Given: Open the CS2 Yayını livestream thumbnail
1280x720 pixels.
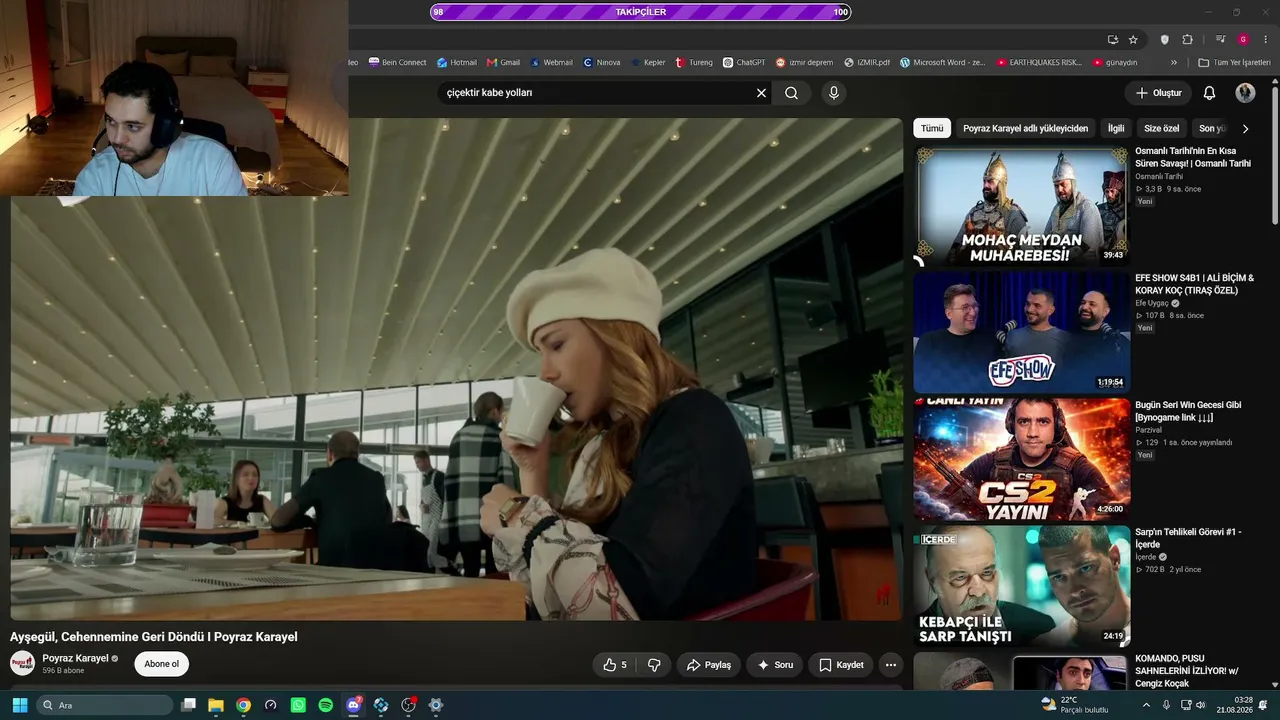Looking at the screenshot, I should click(1022, 459).
